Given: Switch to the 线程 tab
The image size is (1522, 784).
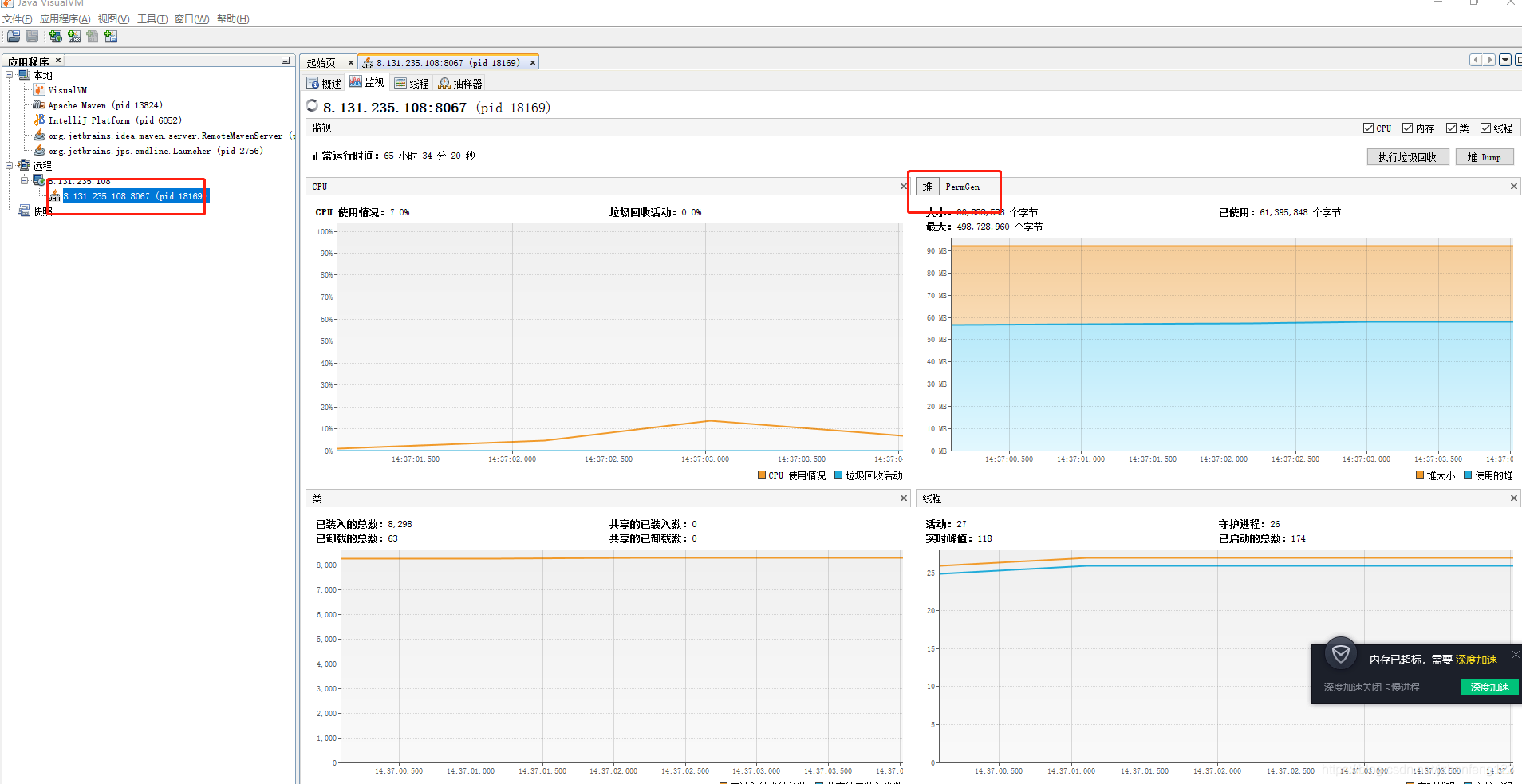Looking at the screenshot, I should [x=412, y=82].
